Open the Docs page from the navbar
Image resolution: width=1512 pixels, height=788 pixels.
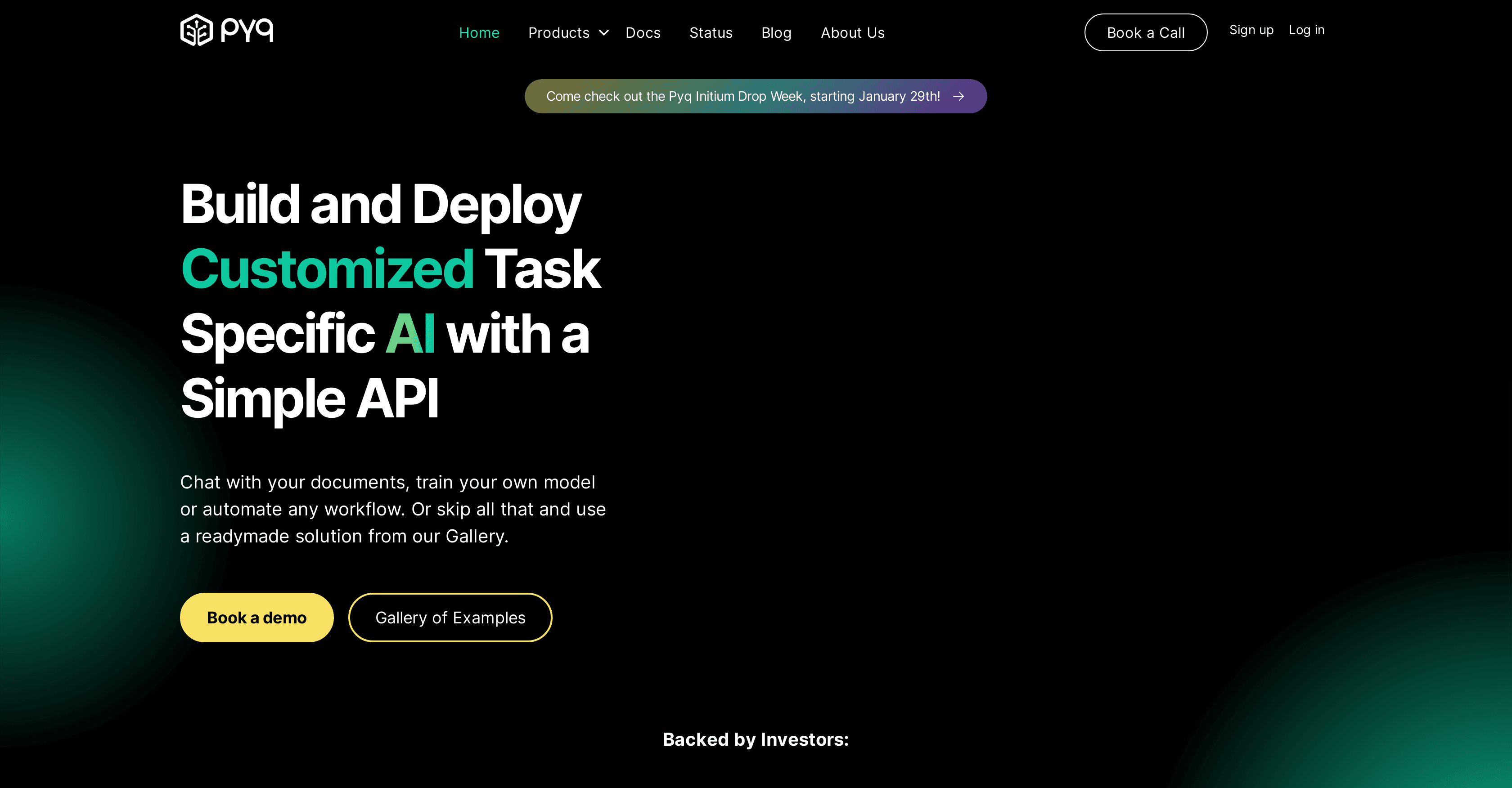pos(643,33)
